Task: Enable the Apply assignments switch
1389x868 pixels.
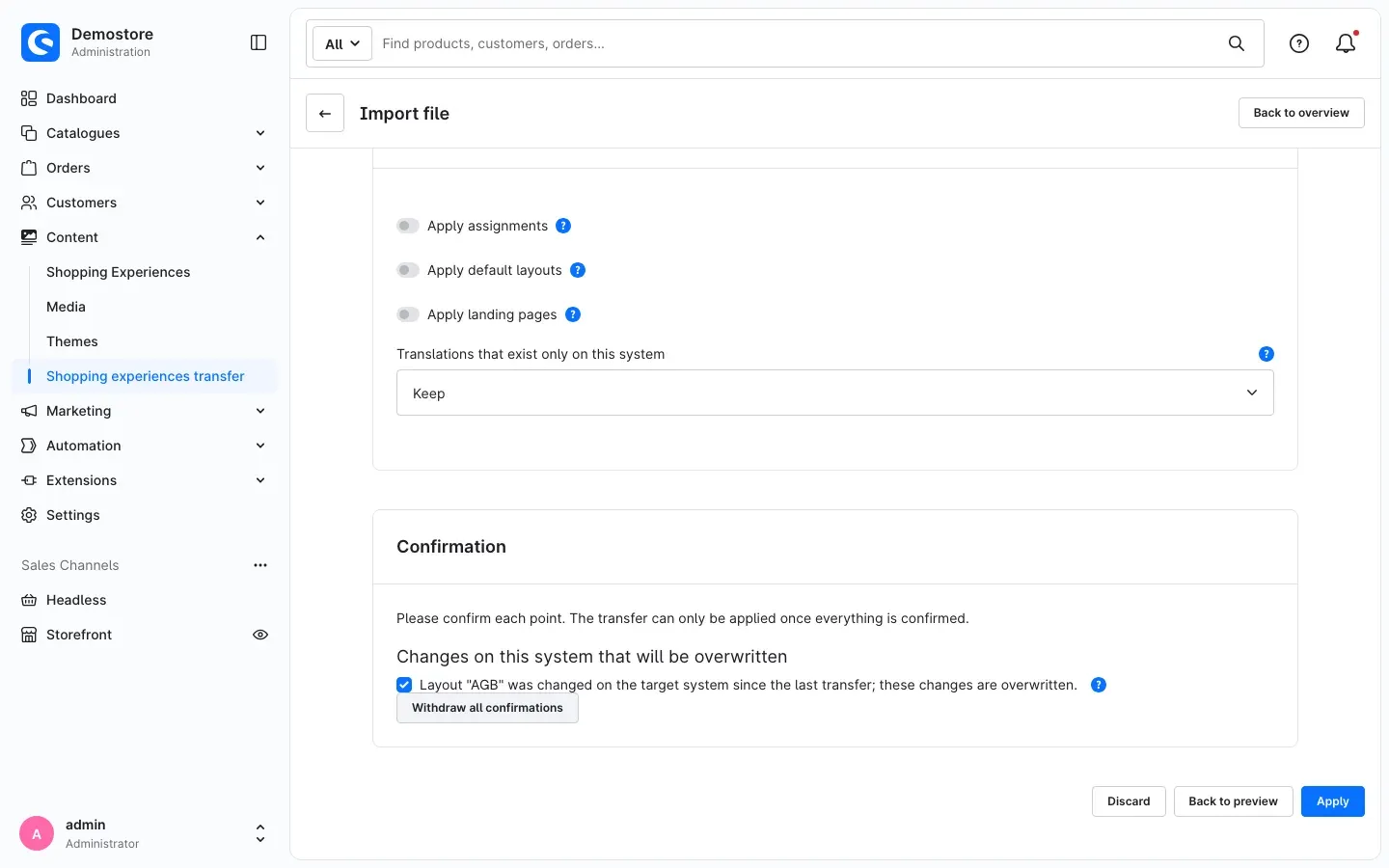Action: (408, 226)
